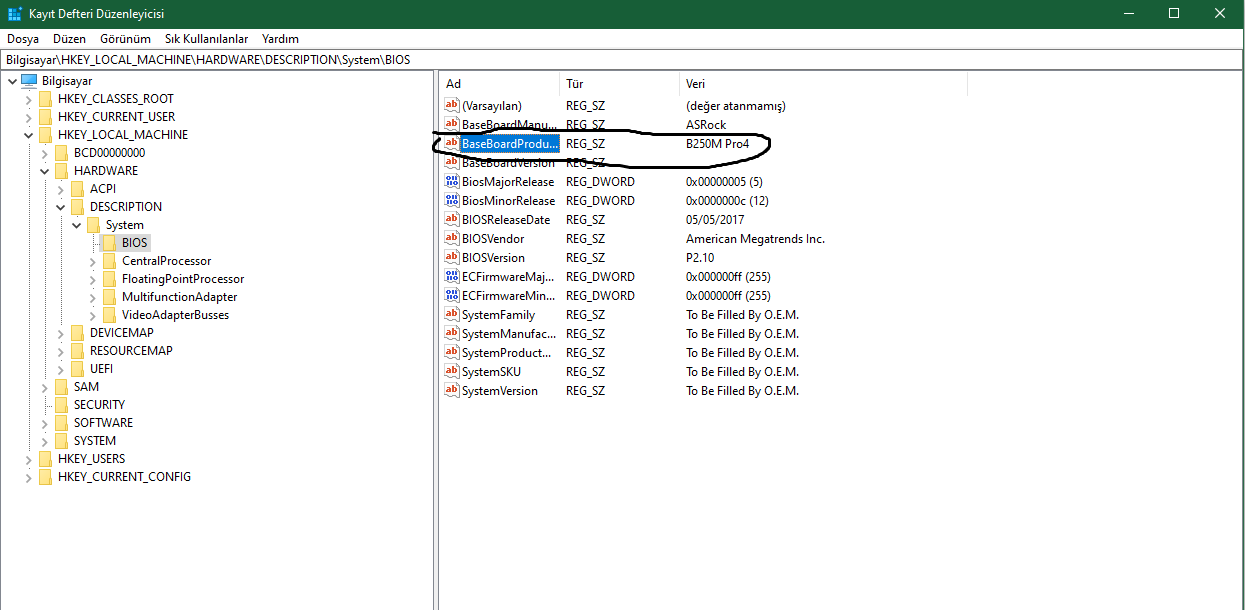This screenshot has width=1245, height=610.
Task: Click the Registry Editor title bar app icon
Action: [x=15, y=14]
